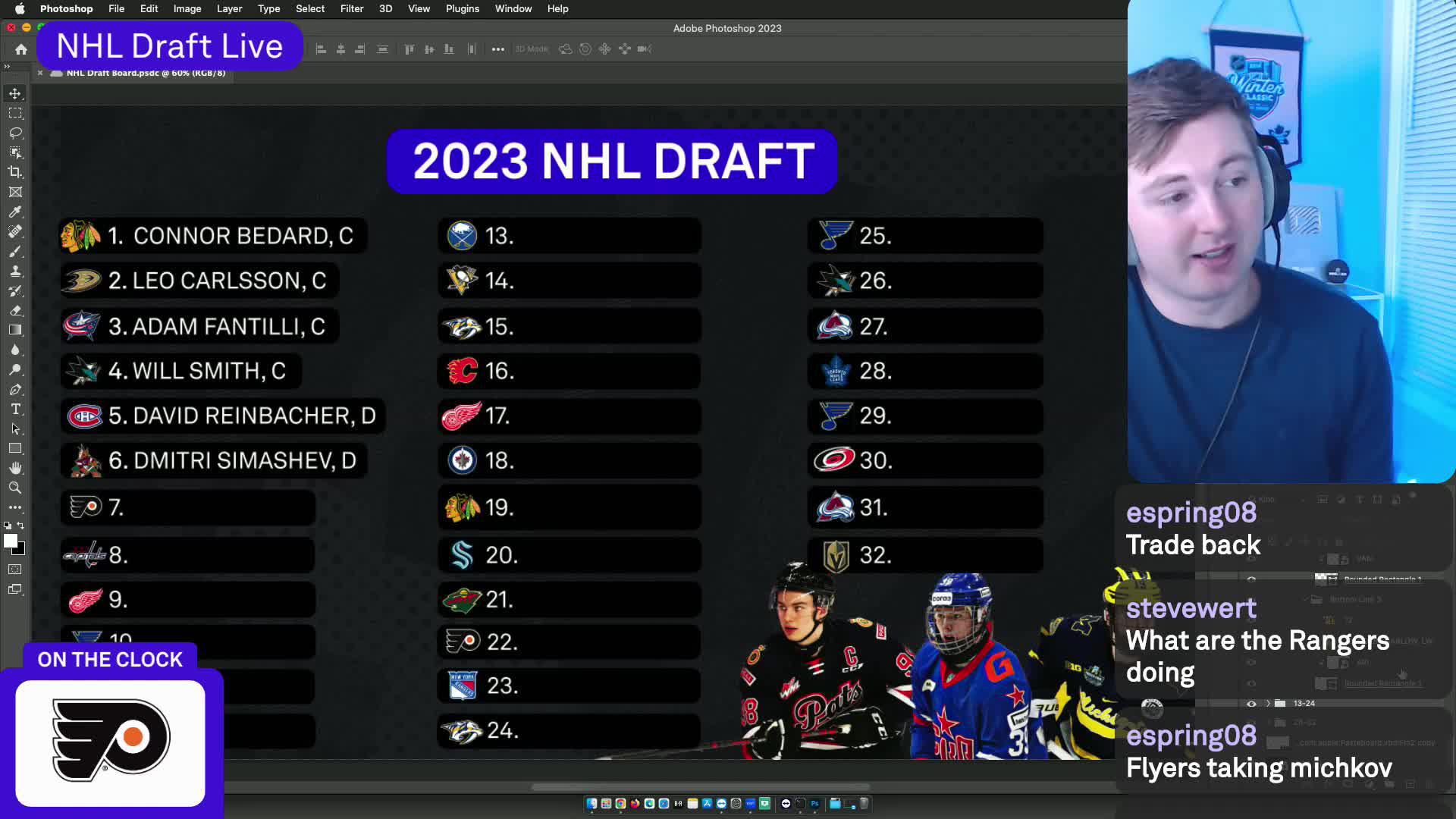The image size is (1456, 819).
Task: Open the Select menu
Action: [310, 8]
